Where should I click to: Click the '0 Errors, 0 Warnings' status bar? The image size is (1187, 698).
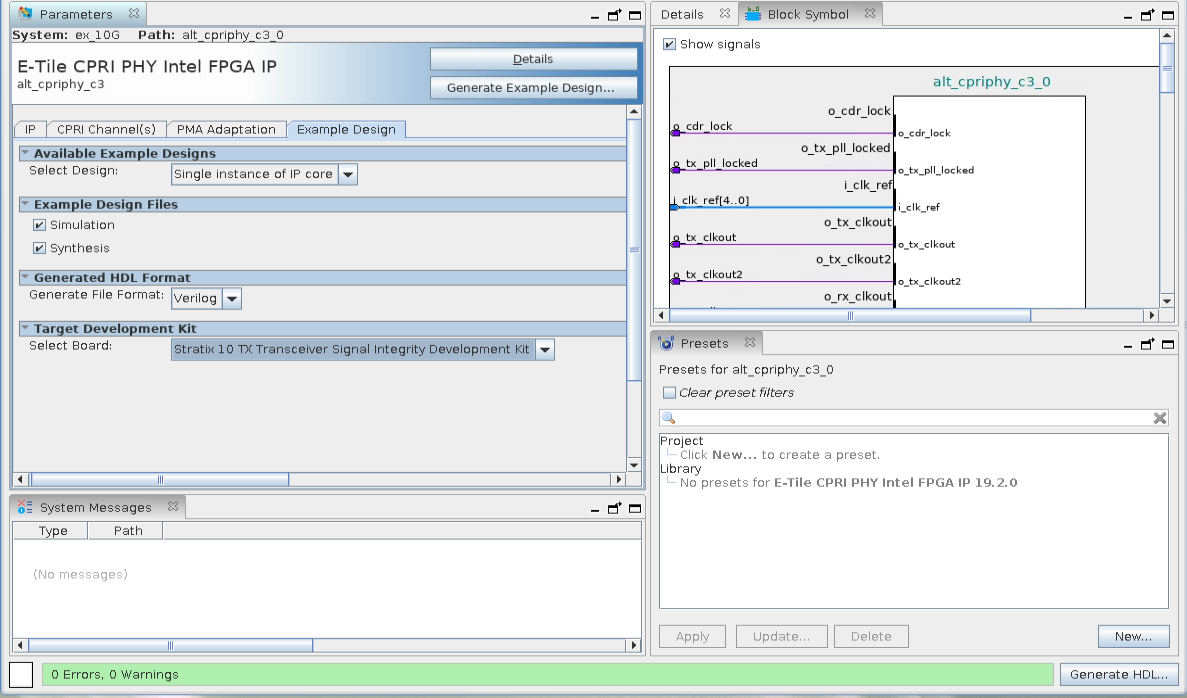tap(547, 675)
